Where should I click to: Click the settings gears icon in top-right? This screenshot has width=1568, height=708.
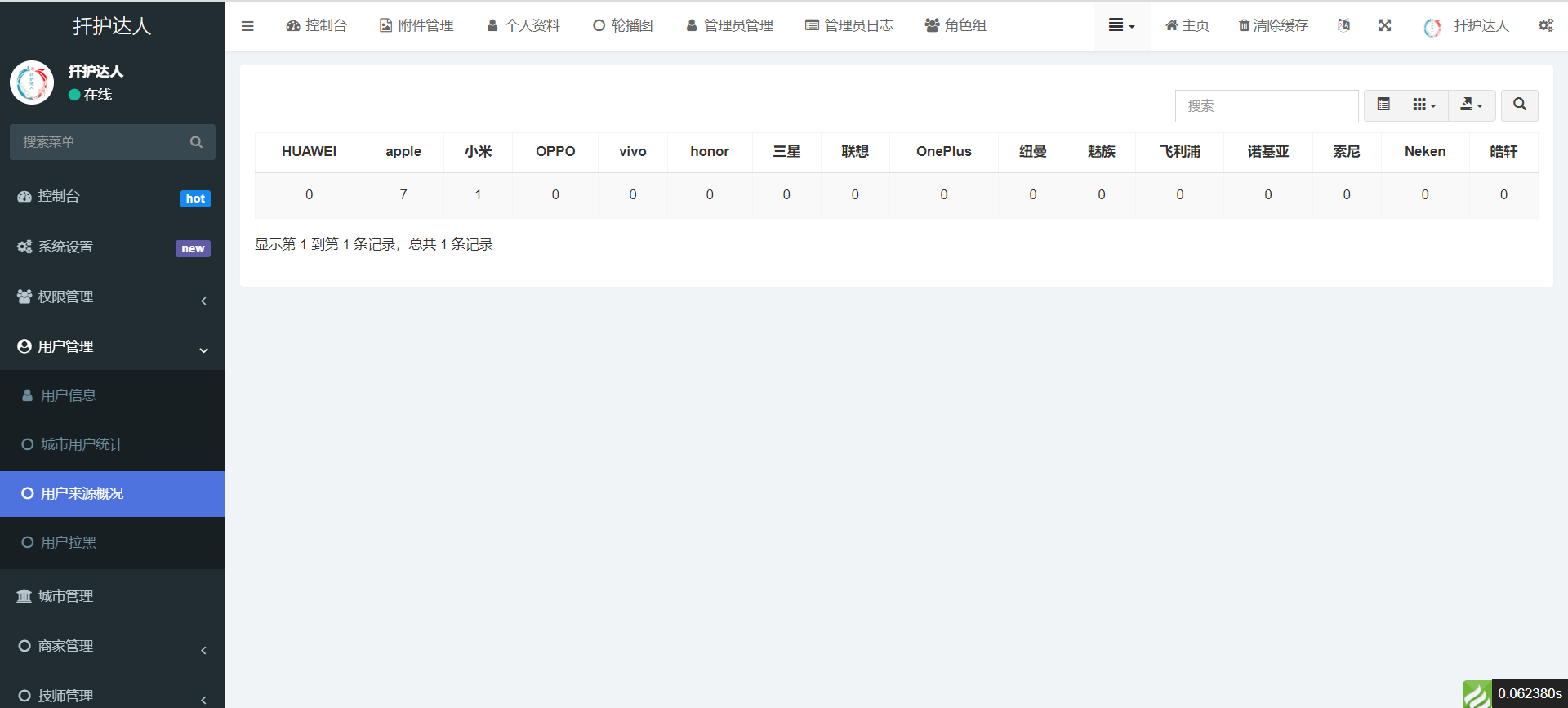point(1545,25)
